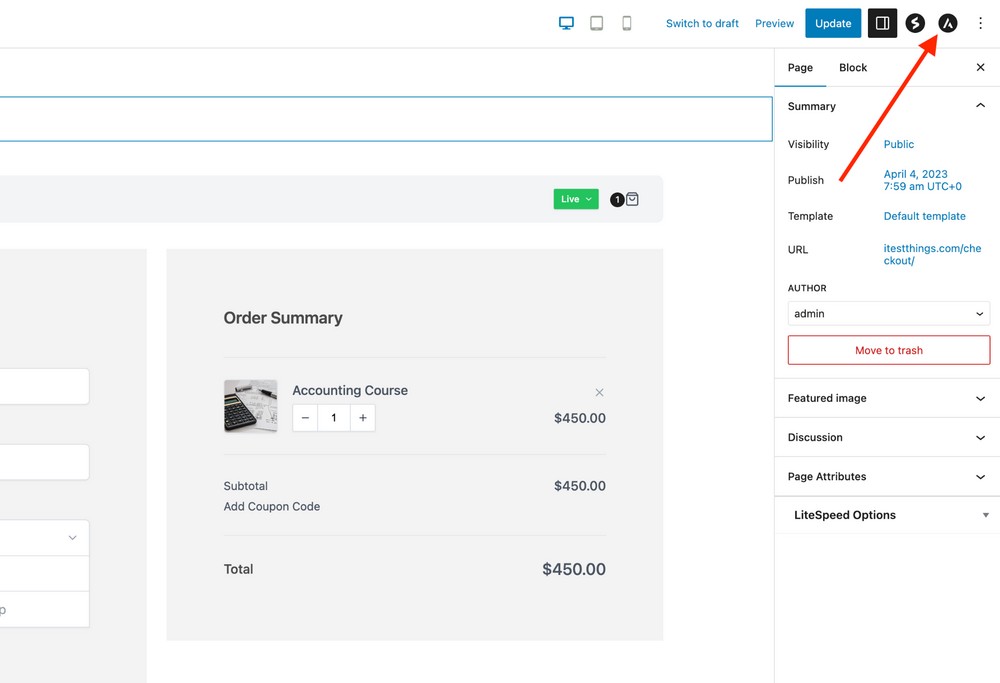Select the desktop preview icon
The image size is (1000, 683).
pos(566,23)
